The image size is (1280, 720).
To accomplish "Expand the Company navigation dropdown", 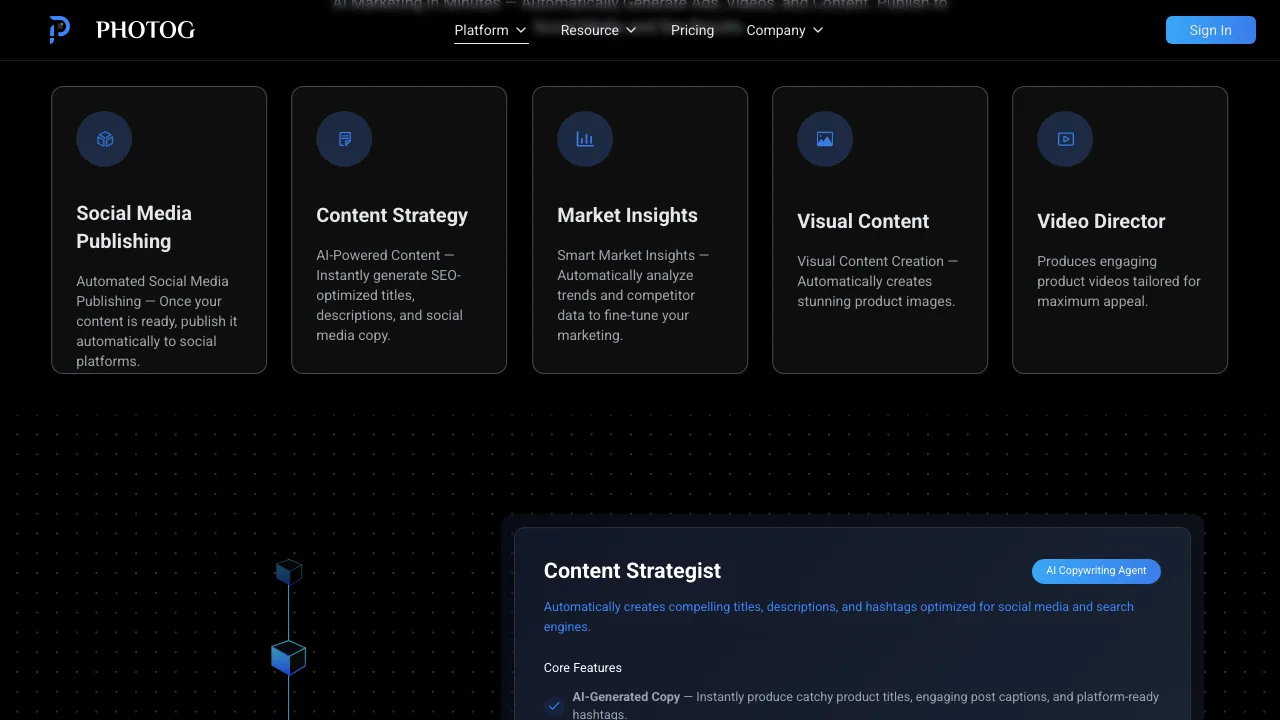I will [x=784, y=30].
